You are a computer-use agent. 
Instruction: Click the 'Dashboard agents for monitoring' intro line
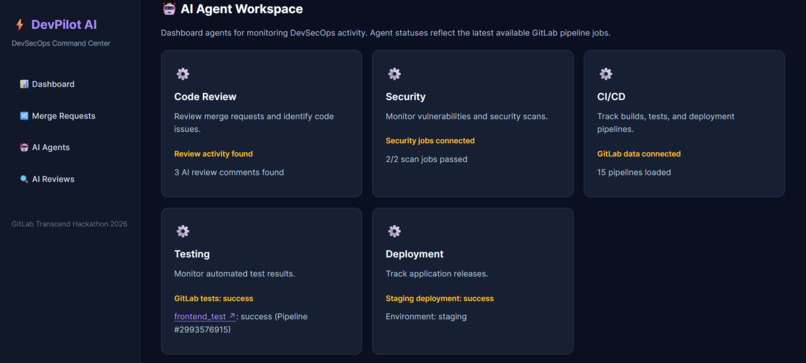click(386, 33)
